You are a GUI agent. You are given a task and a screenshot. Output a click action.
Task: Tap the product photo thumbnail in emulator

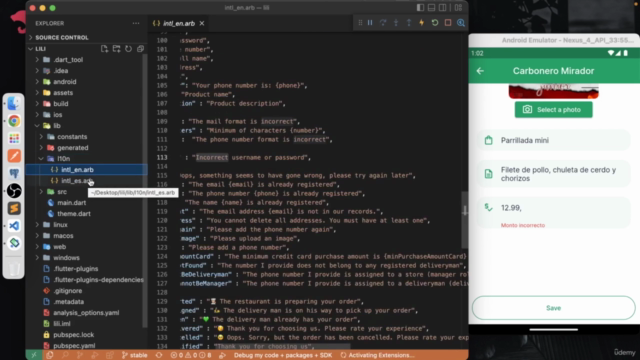pyautogui.click(x=553, y=91)
